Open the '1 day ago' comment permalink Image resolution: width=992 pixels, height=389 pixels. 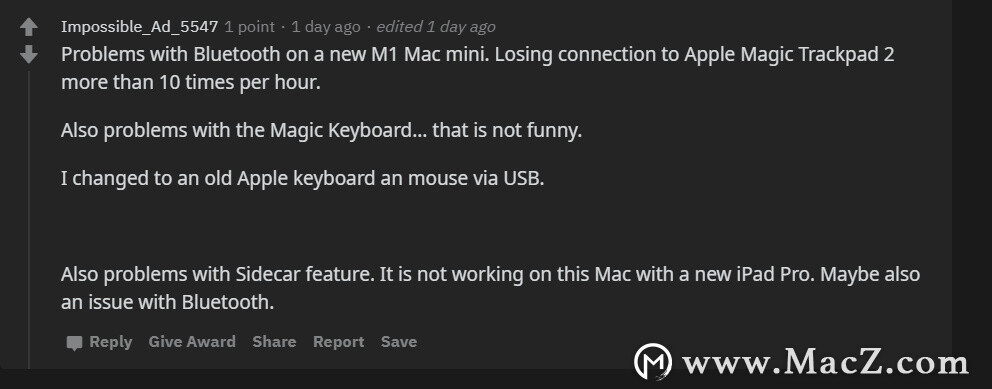(x=326, y=27)
